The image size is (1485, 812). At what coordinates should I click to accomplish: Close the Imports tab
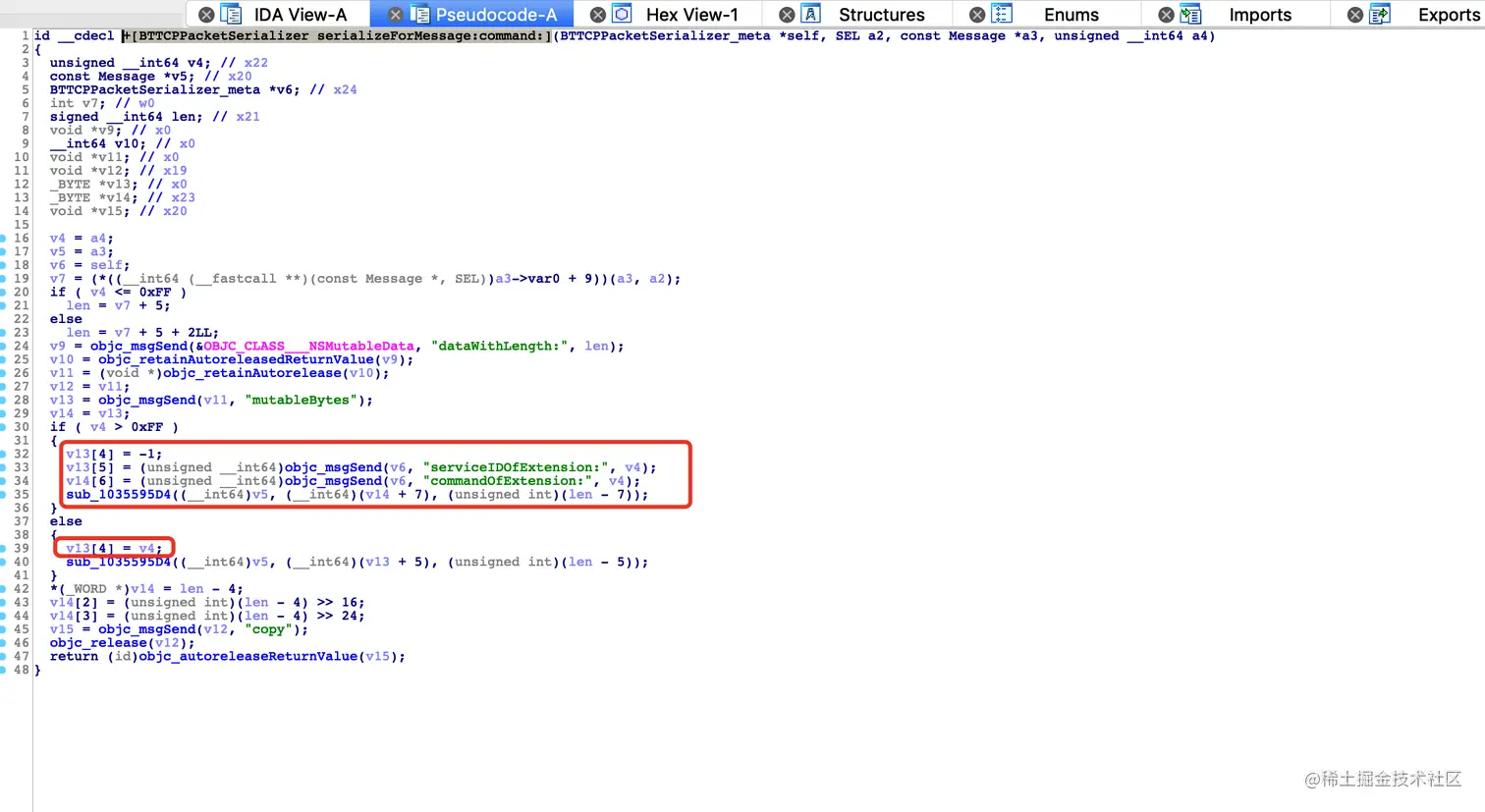(x=1166, y=15)
